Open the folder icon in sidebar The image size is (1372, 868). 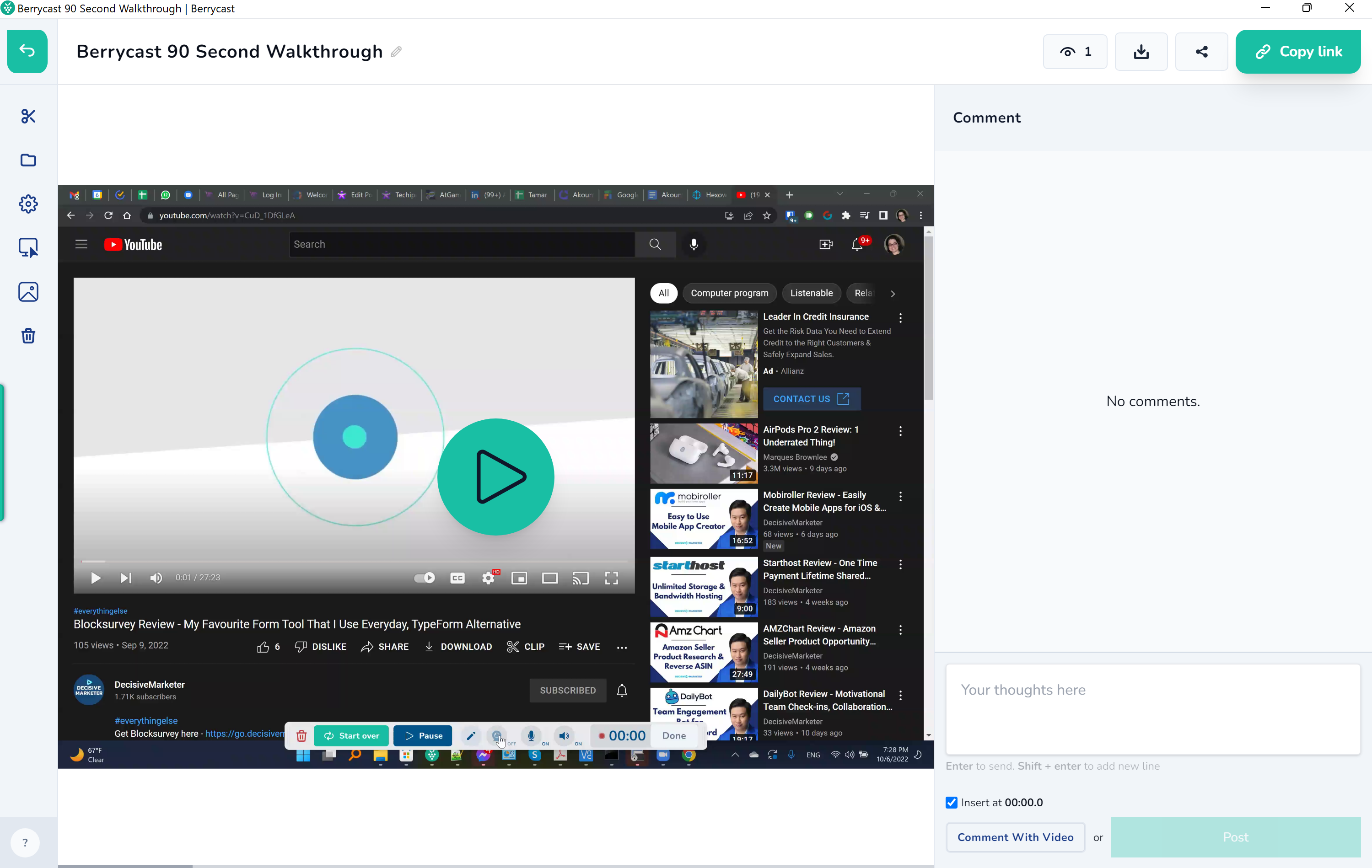point(28,160)
